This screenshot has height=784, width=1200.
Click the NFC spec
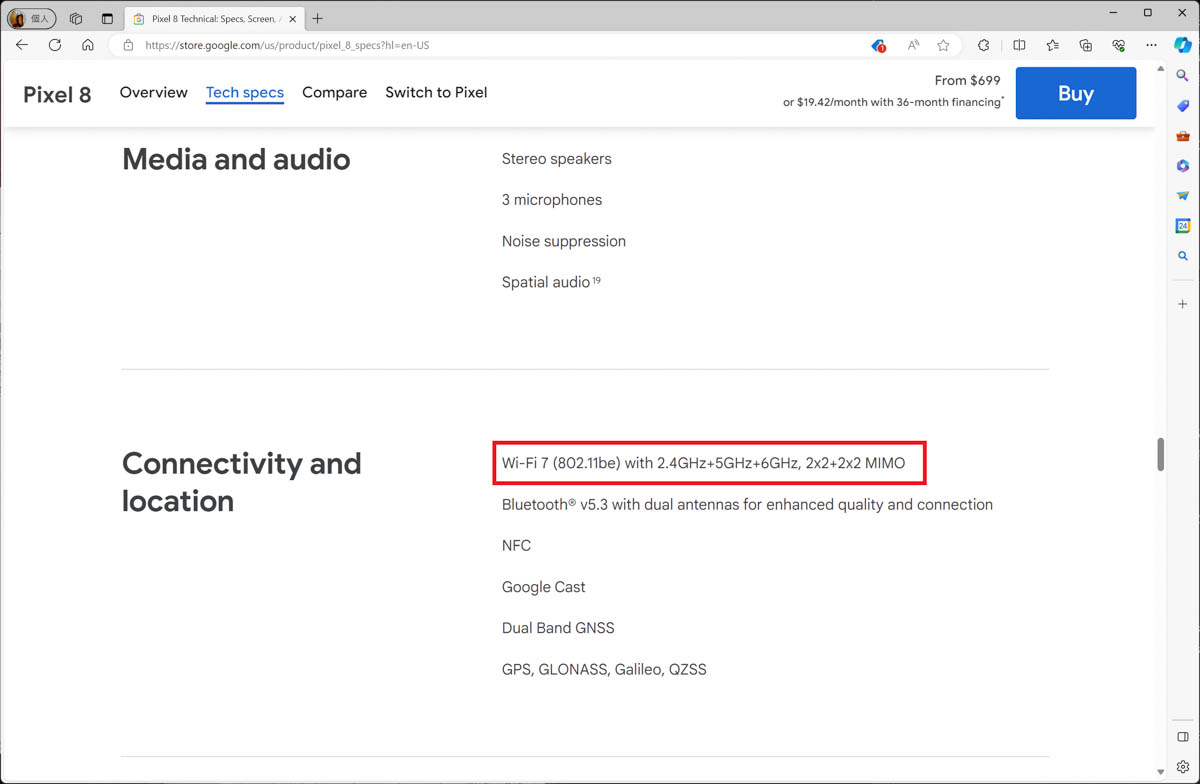pos(516,546)
